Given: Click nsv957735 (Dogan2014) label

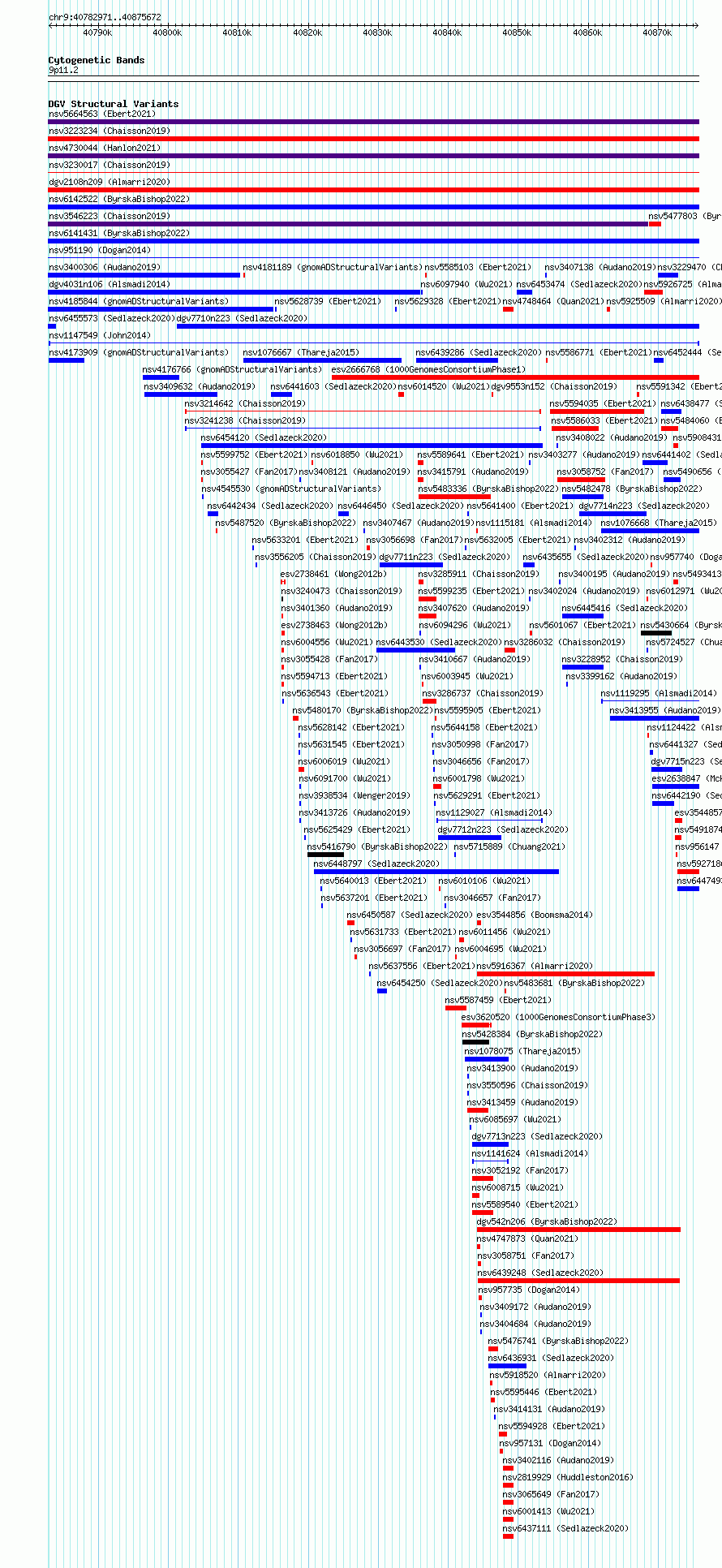Looking at the screenshot, I should point(529,1290).
